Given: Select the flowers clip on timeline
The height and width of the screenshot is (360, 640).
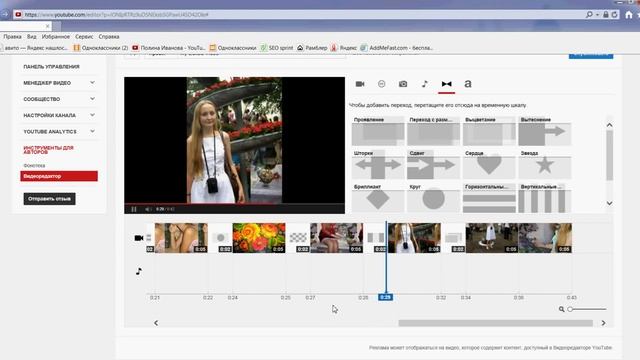Looking at the screenshot, I should (x=259, y=238).
